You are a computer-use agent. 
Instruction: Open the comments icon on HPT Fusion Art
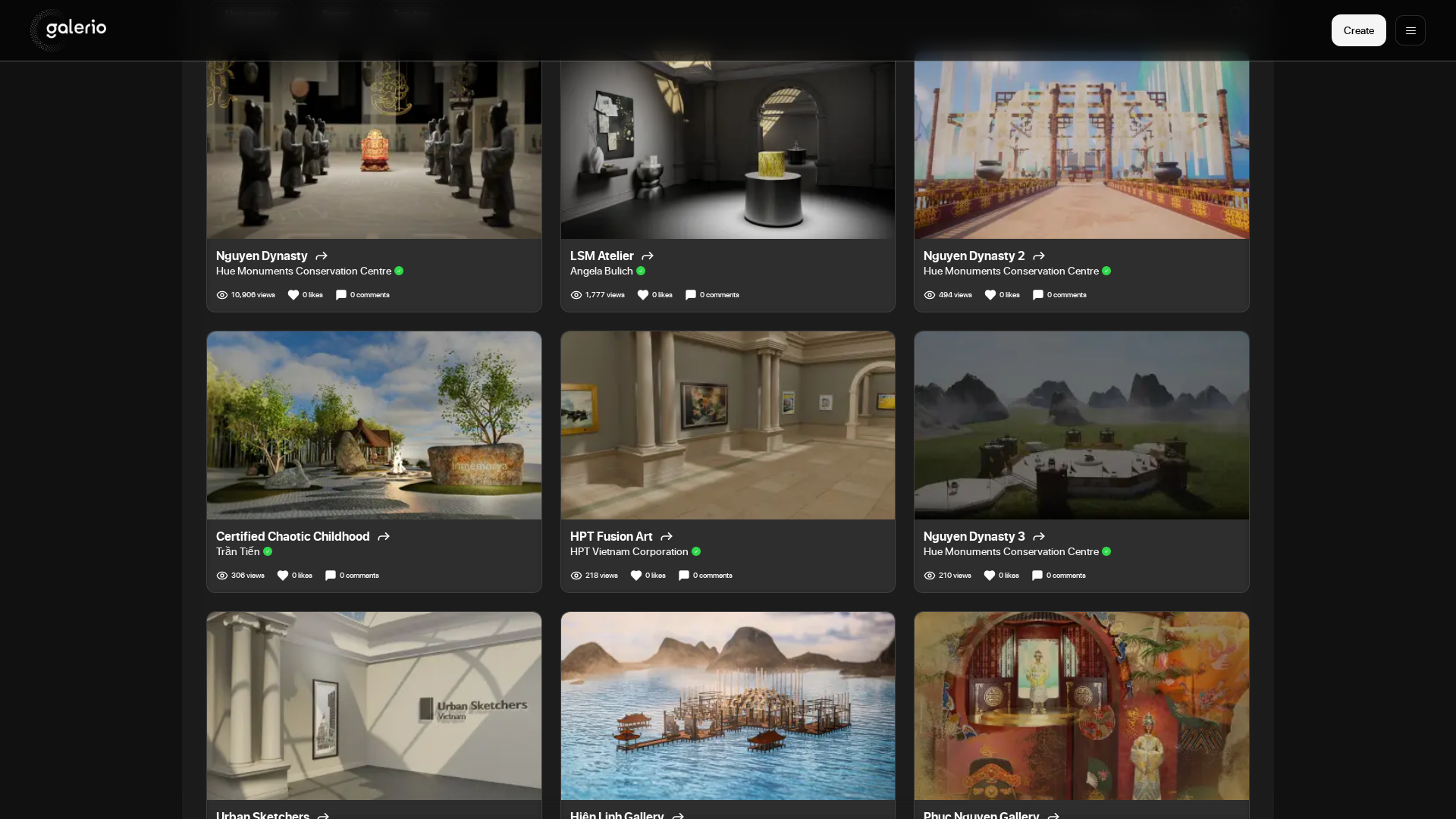[x=683, y=576]
